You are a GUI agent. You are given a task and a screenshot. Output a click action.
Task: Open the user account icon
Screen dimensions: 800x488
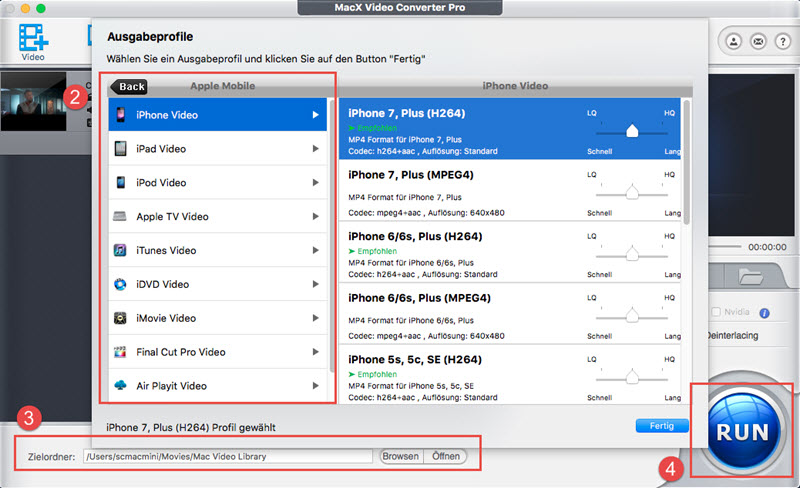pyautogui.click(x=735, y=43)
